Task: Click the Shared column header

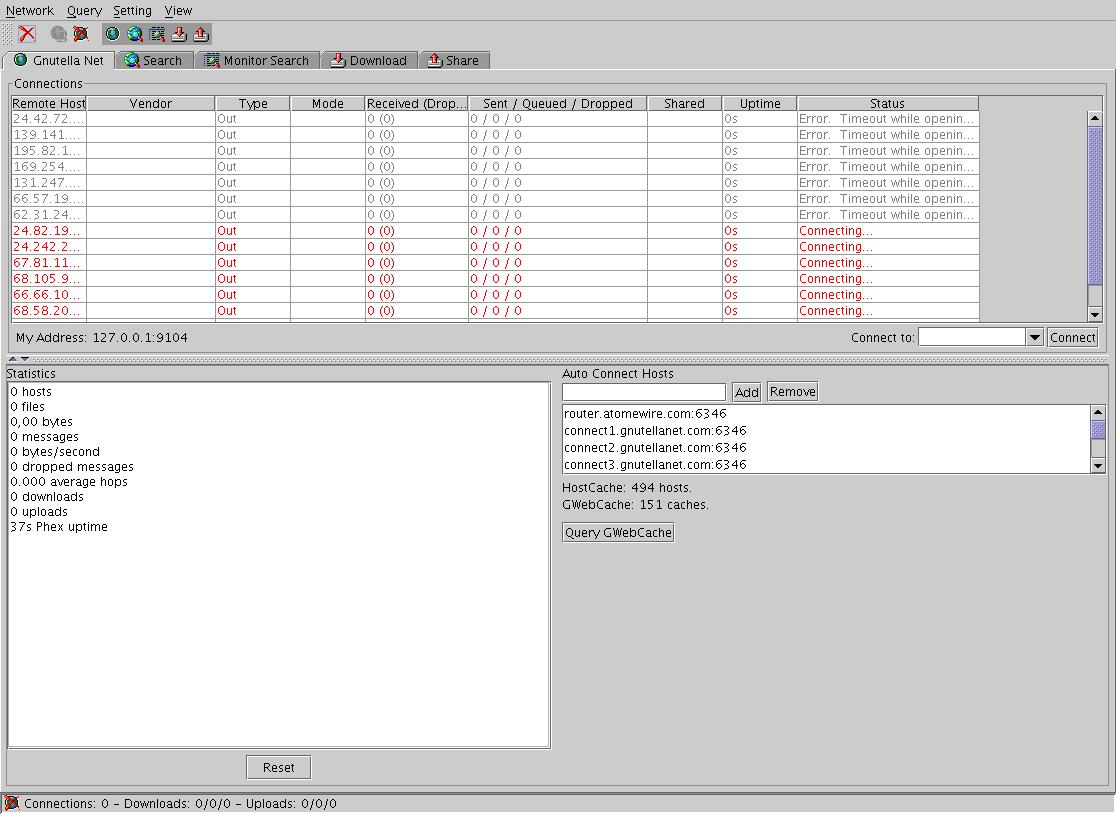Action: 684,103
